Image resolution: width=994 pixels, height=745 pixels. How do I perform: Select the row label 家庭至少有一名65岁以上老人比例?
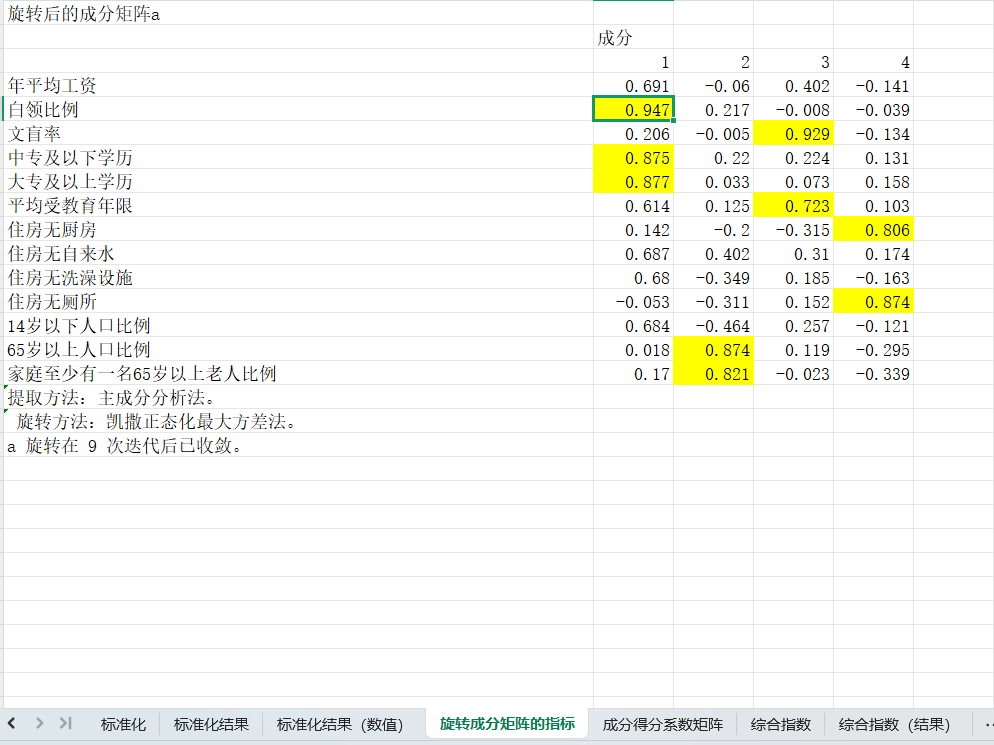[x=298, y=374]
